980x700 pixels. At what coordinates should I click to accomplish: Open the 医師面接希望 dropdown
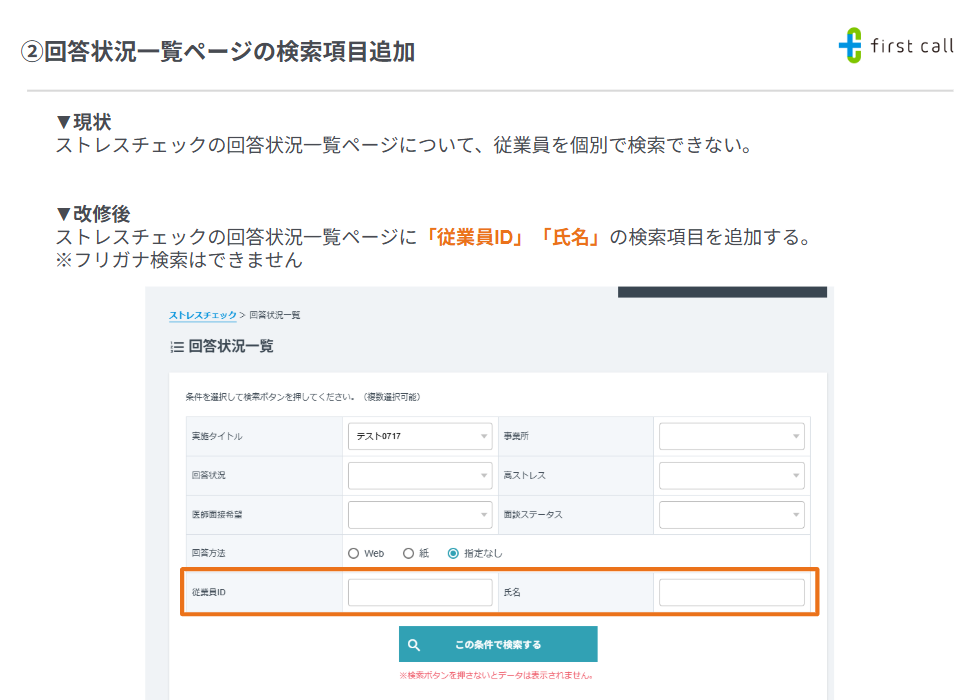420,514
